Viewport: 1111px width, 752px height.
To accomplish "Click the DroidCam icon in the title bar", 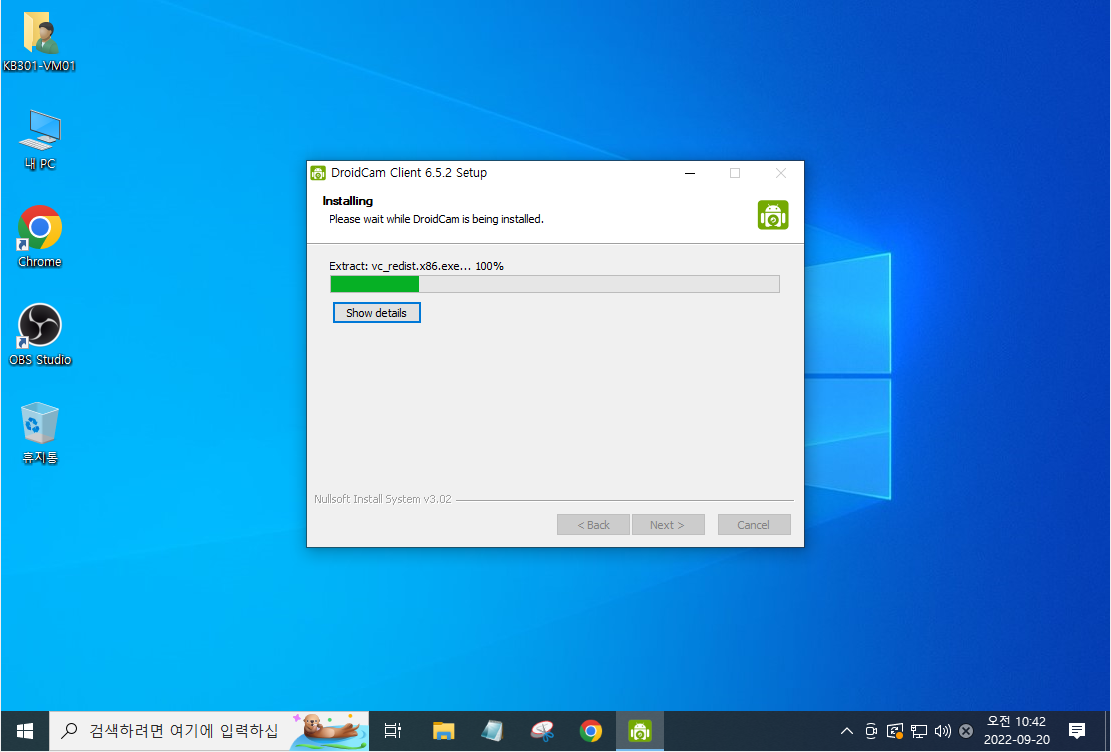I will click(318, 173).
